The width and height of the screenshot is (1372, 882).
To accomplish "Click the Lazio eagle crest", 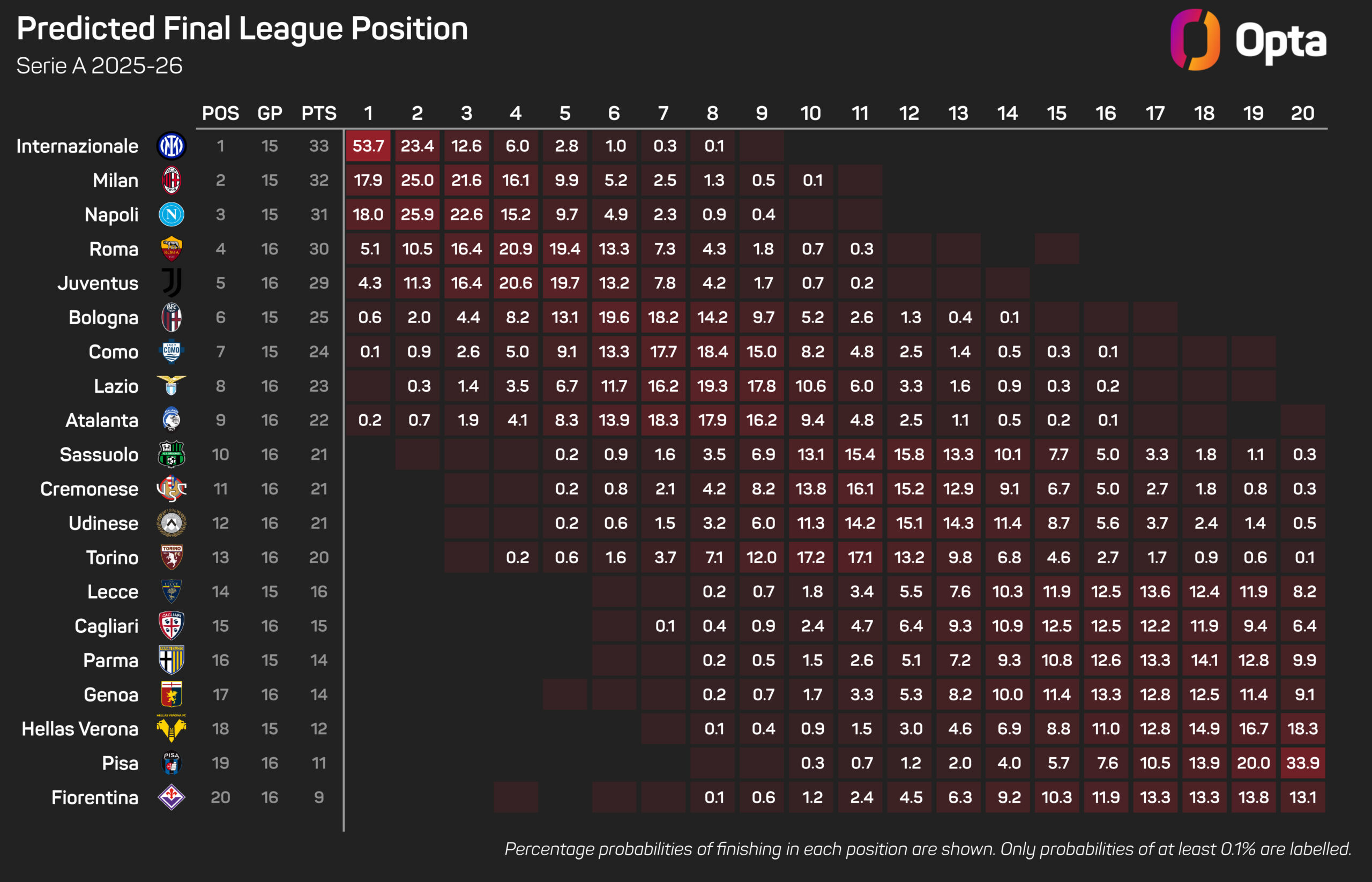I will (x=171, y=385).
